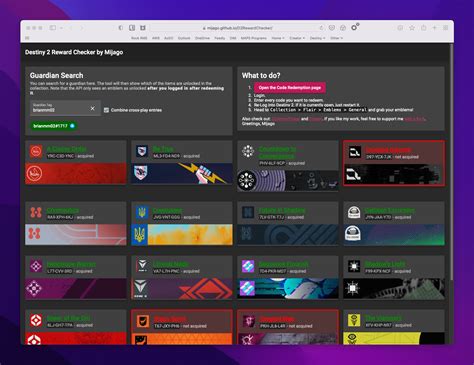Reload the page using the address bar icon
This screenshot has width=474, height=365.
pos(321,28)
